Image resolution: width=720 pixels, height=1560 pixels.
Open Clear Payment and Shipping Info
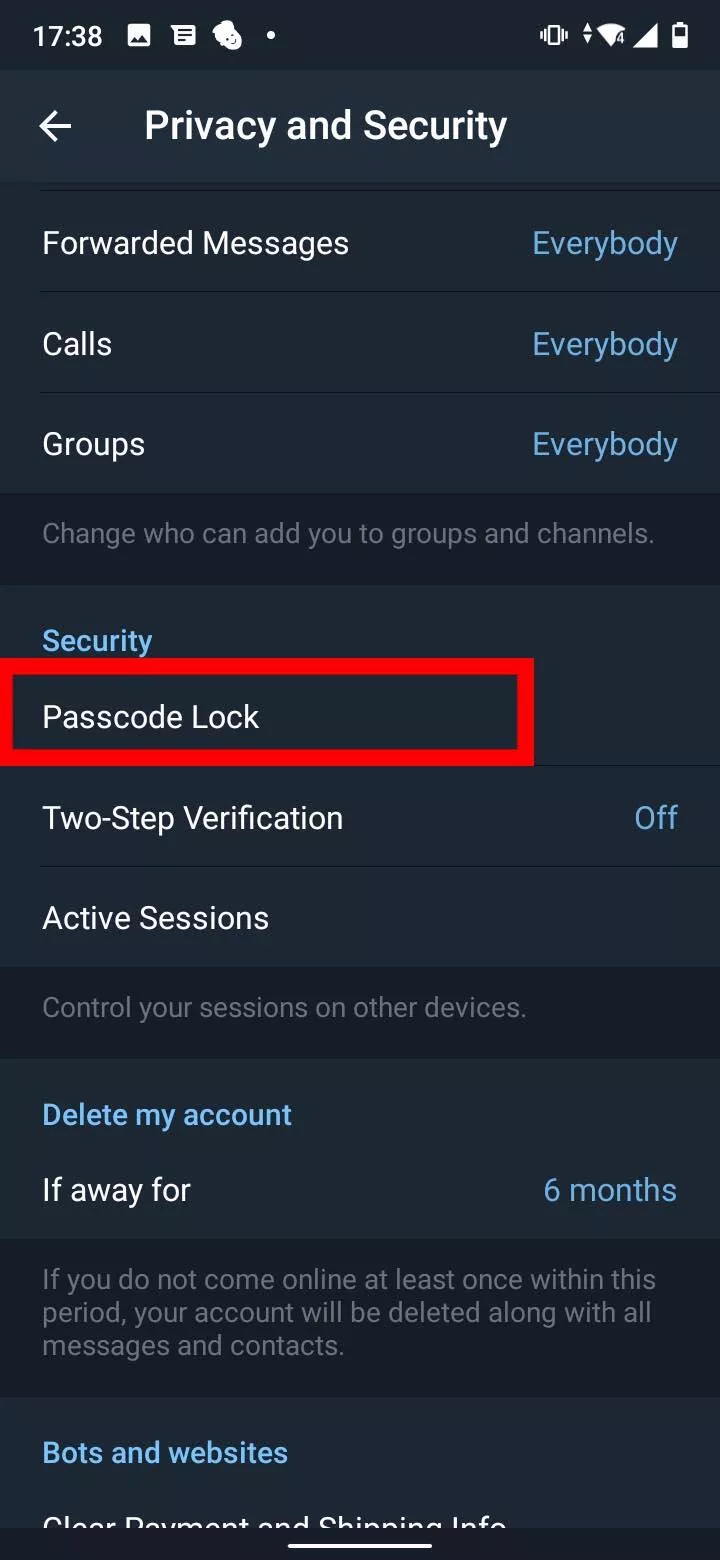(360, 1521)
